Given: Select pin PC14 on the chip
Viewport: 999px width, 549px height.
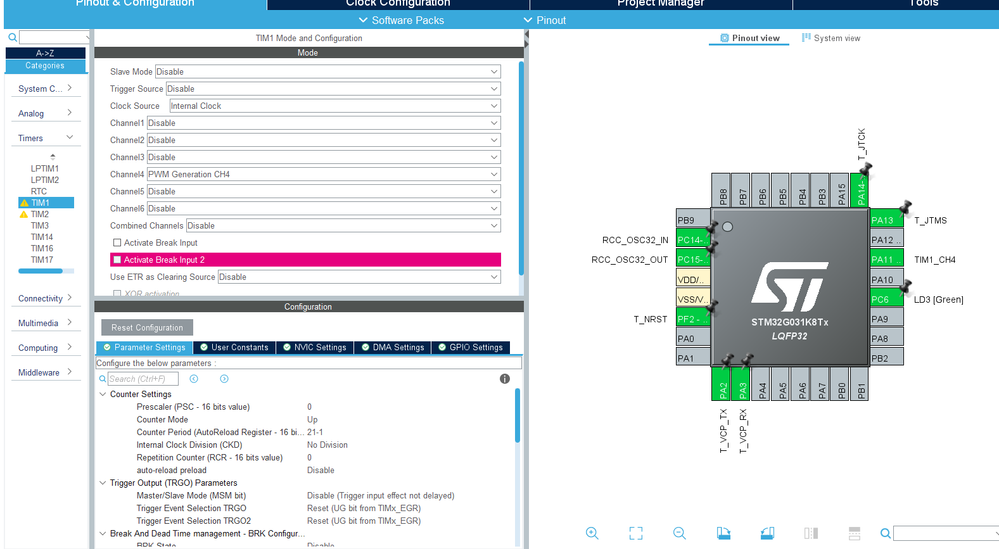Looking at the screenshot, I should (693, 239).
